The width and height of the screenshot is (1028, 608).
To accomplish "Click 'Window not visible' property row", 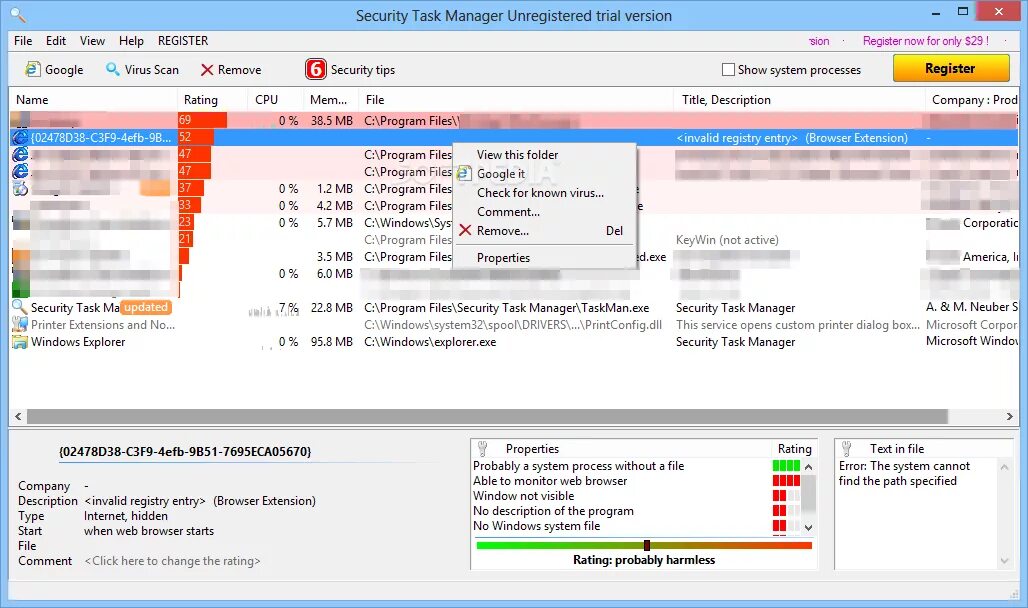I will pyautogui.click(x=523, y=496).
